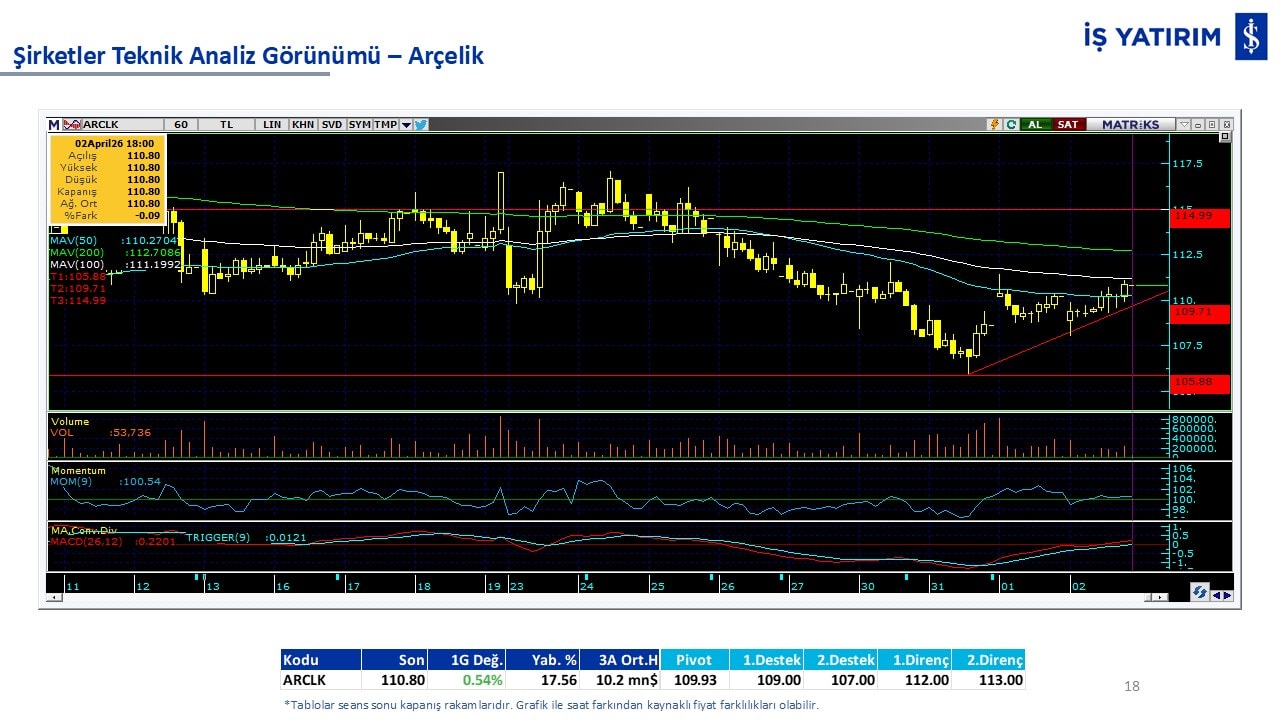Click the Twitter bird icon
This screenshot has height=720, width=1280.
[x=421, y=125]
